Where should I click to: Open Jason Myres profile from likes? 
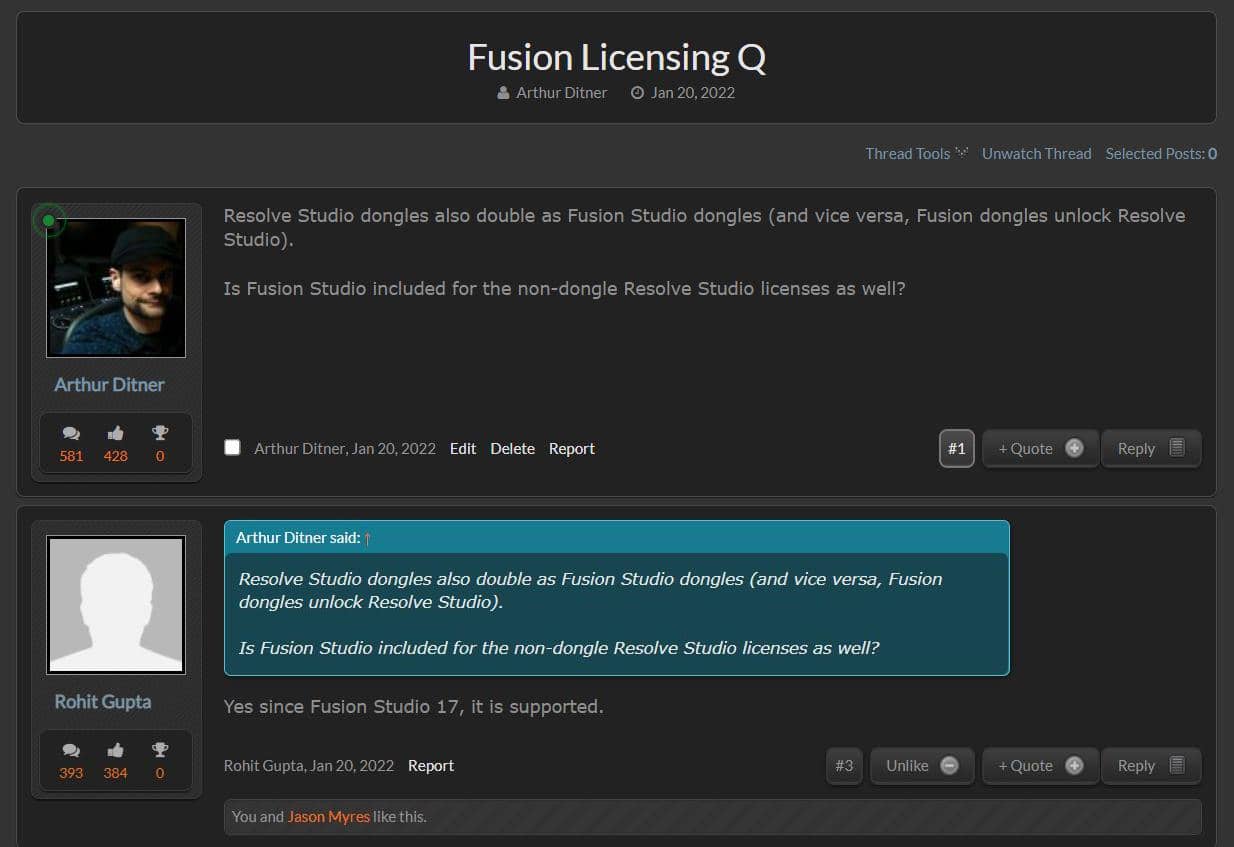pos(328,816)
